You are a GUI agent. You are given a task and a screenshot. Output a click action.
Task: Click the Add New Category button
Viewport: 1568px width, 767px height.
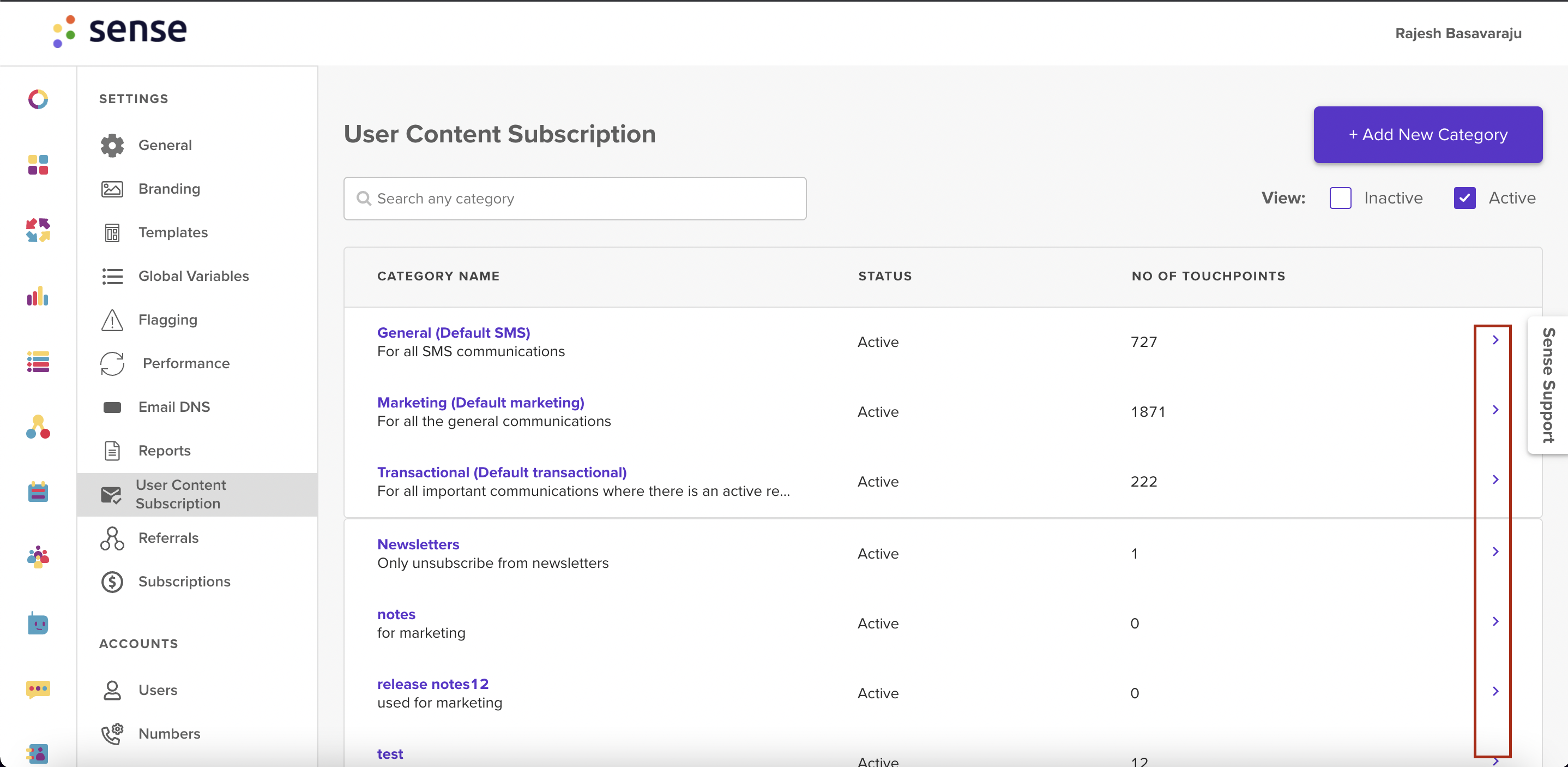tap(1427, 135)
